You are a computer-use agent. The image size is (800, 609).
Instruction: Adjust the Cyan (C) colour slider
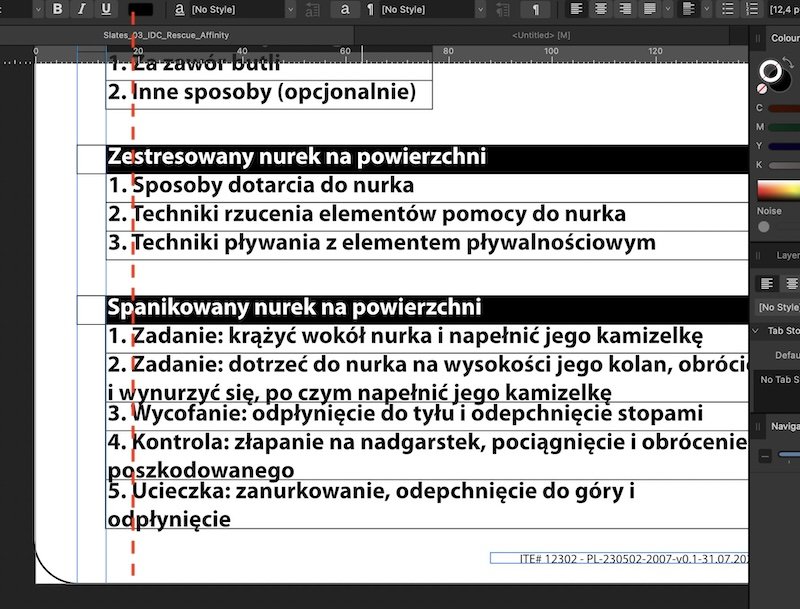point(784,108)
